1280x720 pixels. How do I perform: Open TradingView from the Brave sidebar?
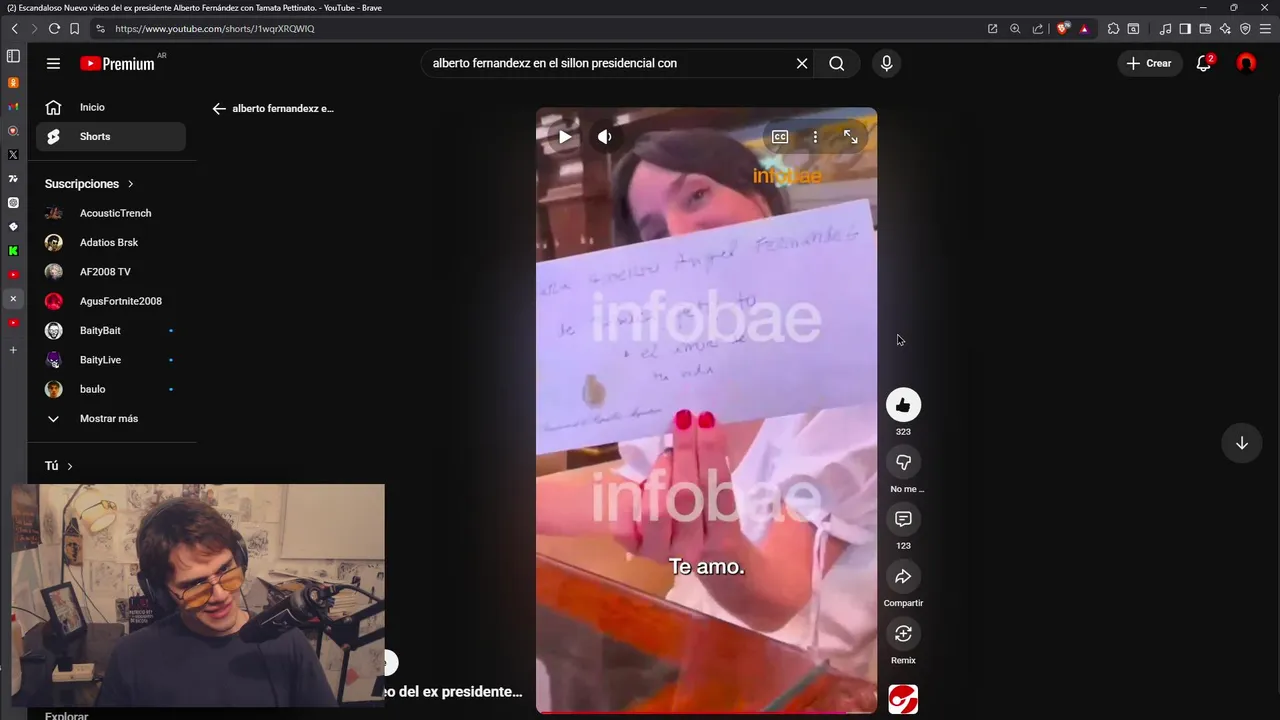[13, 179]
